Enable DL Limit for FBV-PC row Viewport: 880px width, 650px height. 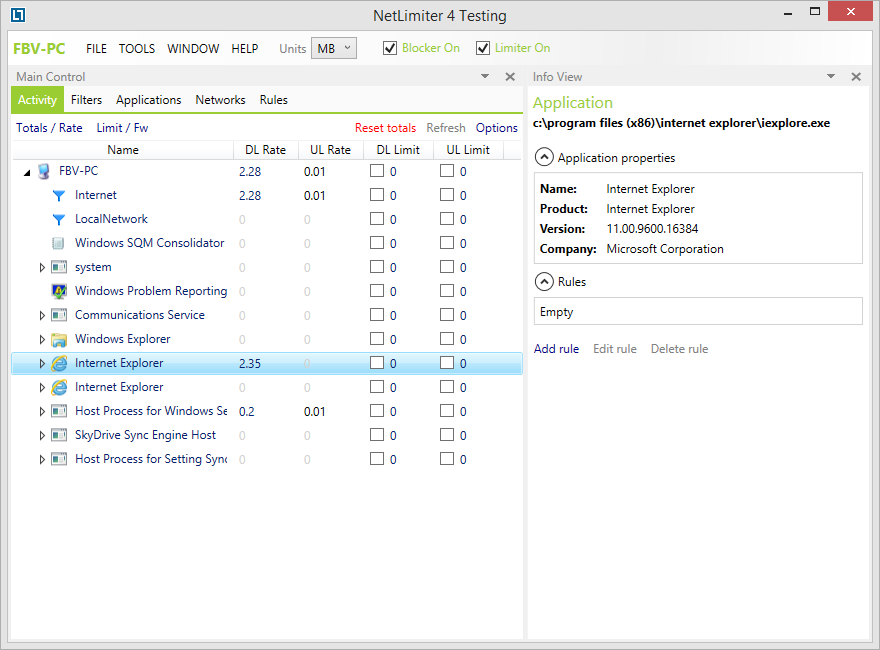pyautogui.click(x=377, y=171)
